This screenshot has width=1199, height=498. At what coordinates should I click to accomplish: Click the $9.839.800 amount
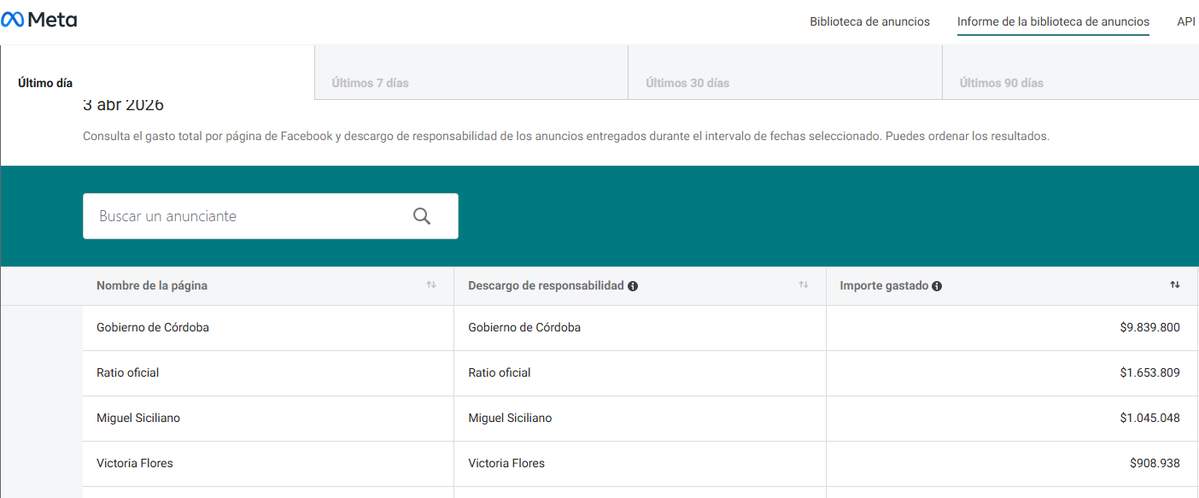(x=1149, y=327)
